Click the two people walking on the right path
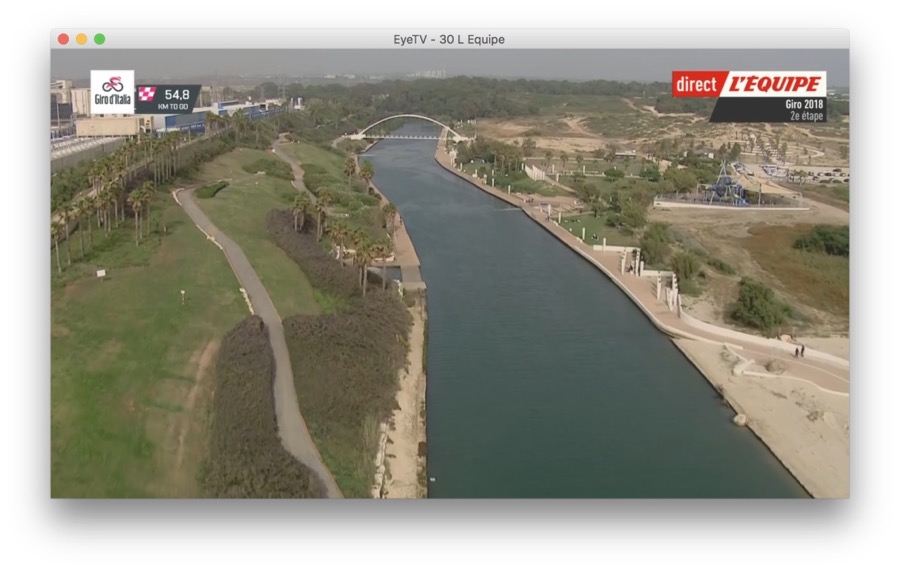 [798, 350]
